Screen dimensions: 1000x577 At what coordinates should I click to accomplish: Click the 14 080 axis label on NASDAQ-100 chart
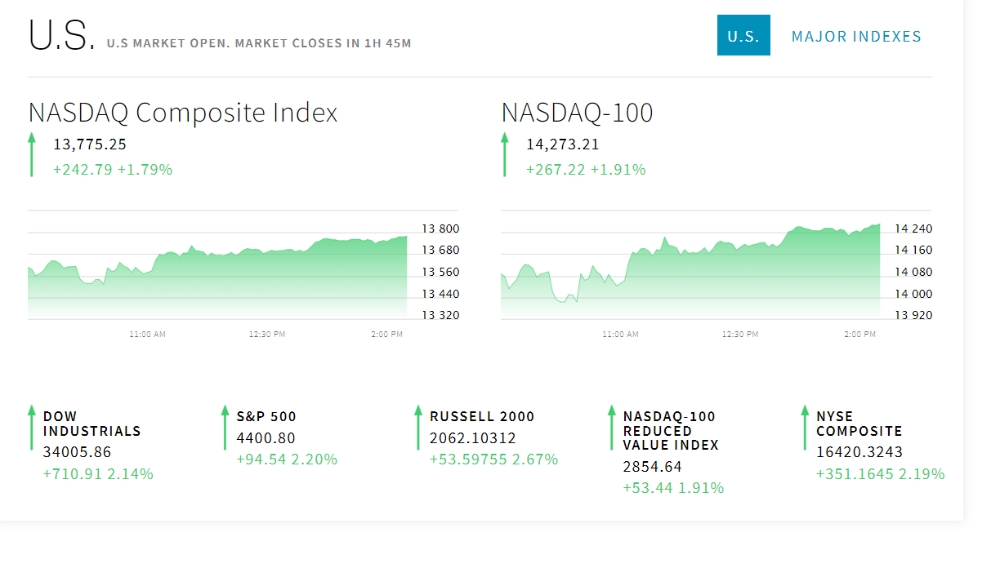point(913,272)
